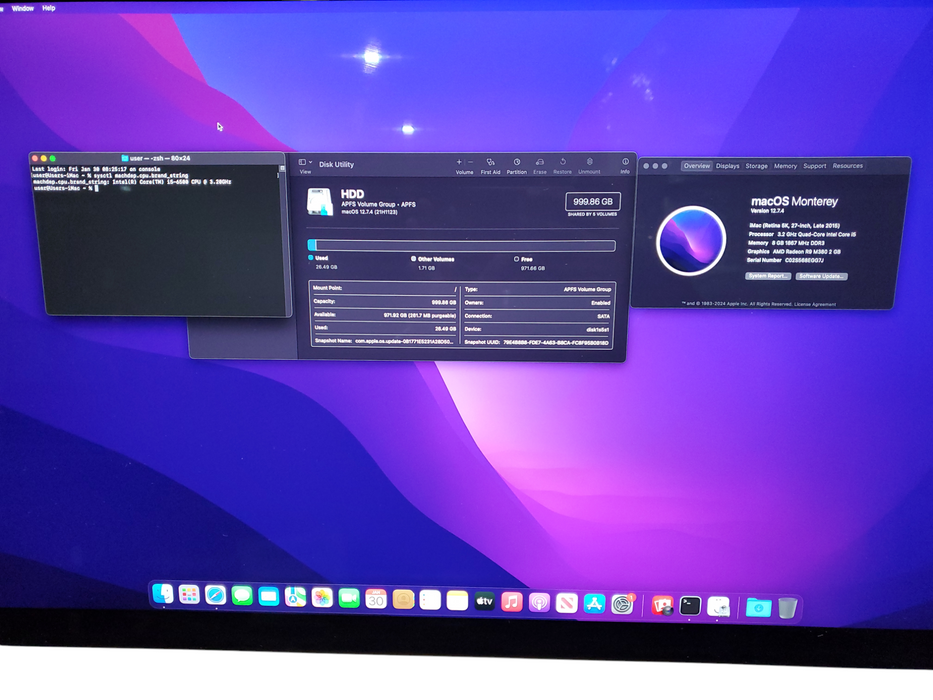Click the macOS Monterey logo image

691,240
